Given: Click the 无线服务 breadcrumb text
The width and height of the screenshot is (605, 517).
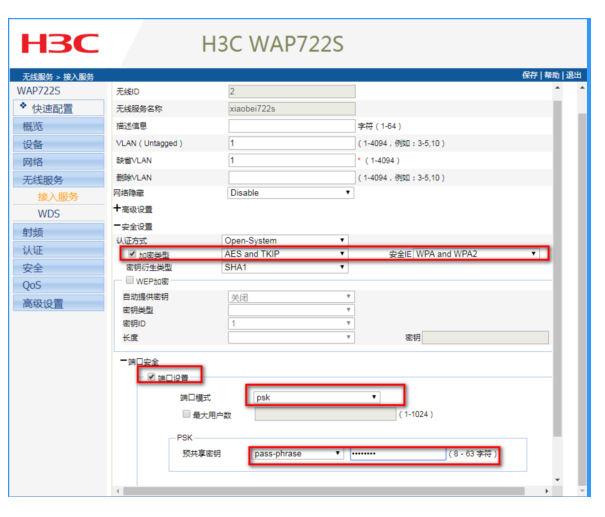Looking at the screenshot, I should [37, 76].
